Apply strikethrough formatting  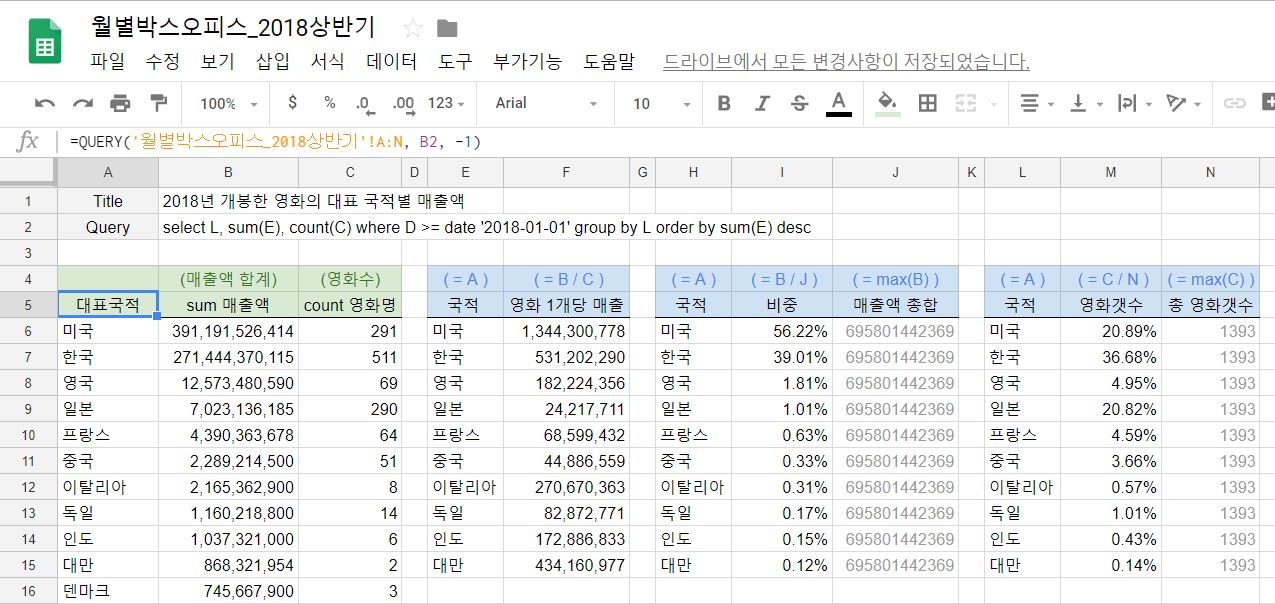coord(799,103)
